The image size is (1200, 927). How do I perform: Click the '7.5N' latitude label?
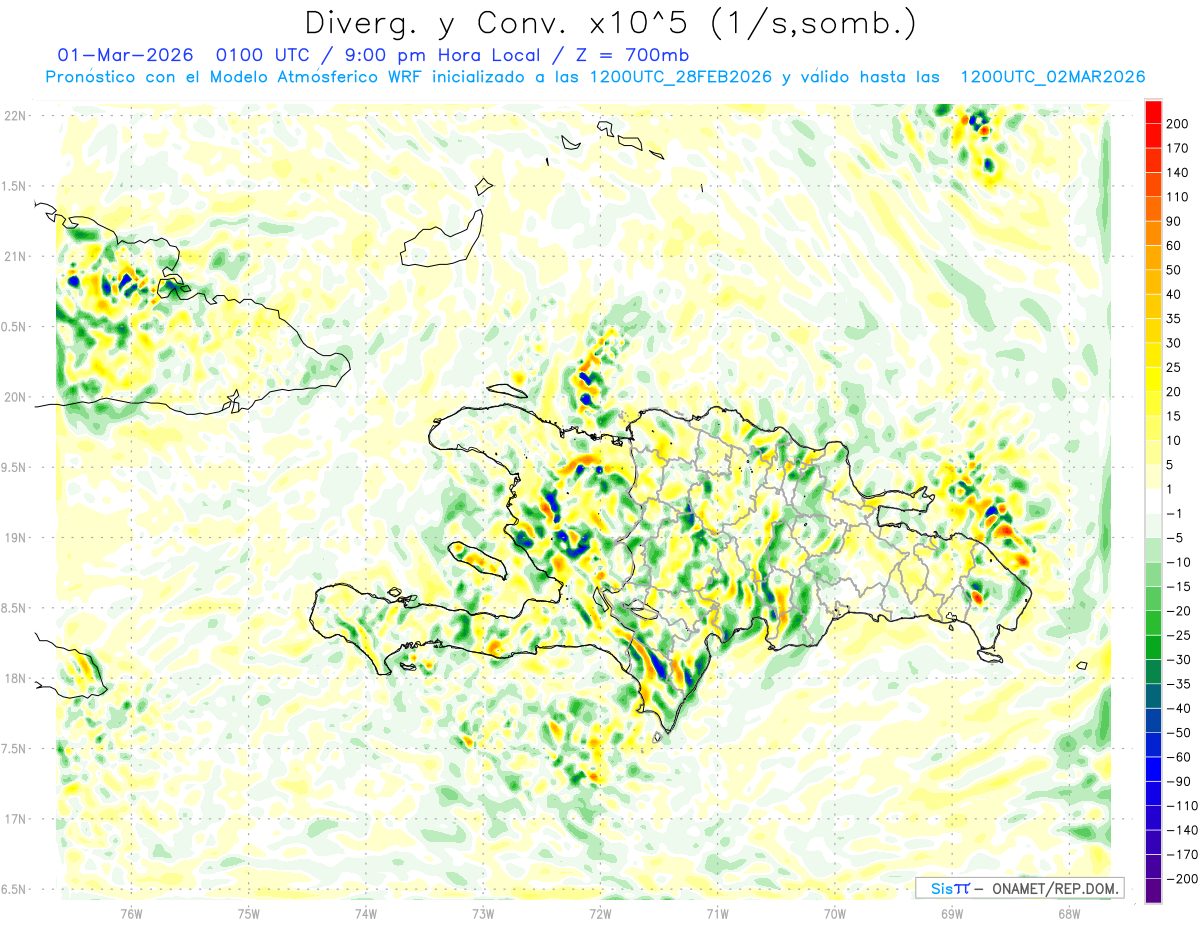click(x=14, y=748)
